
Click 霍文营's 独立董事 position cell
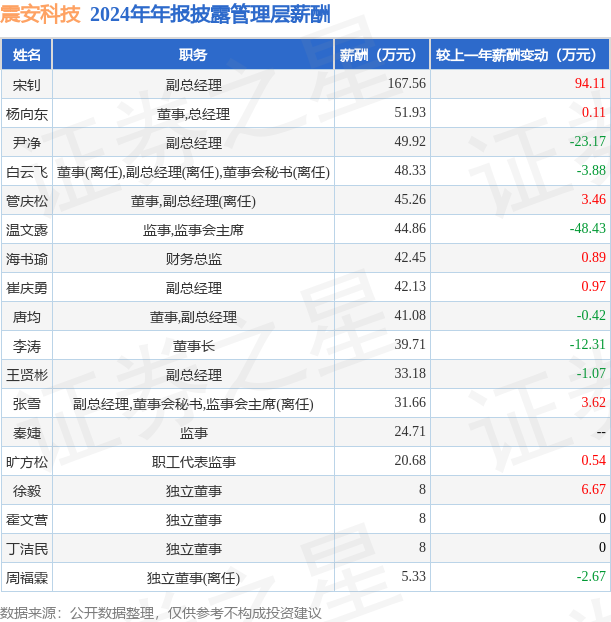pos(194,519)
